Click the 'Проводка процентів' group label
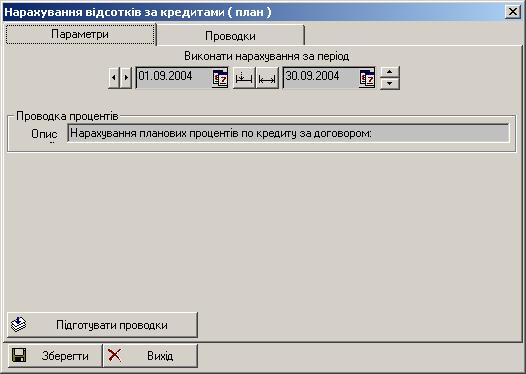526x374 pixels. coord(67,116)
